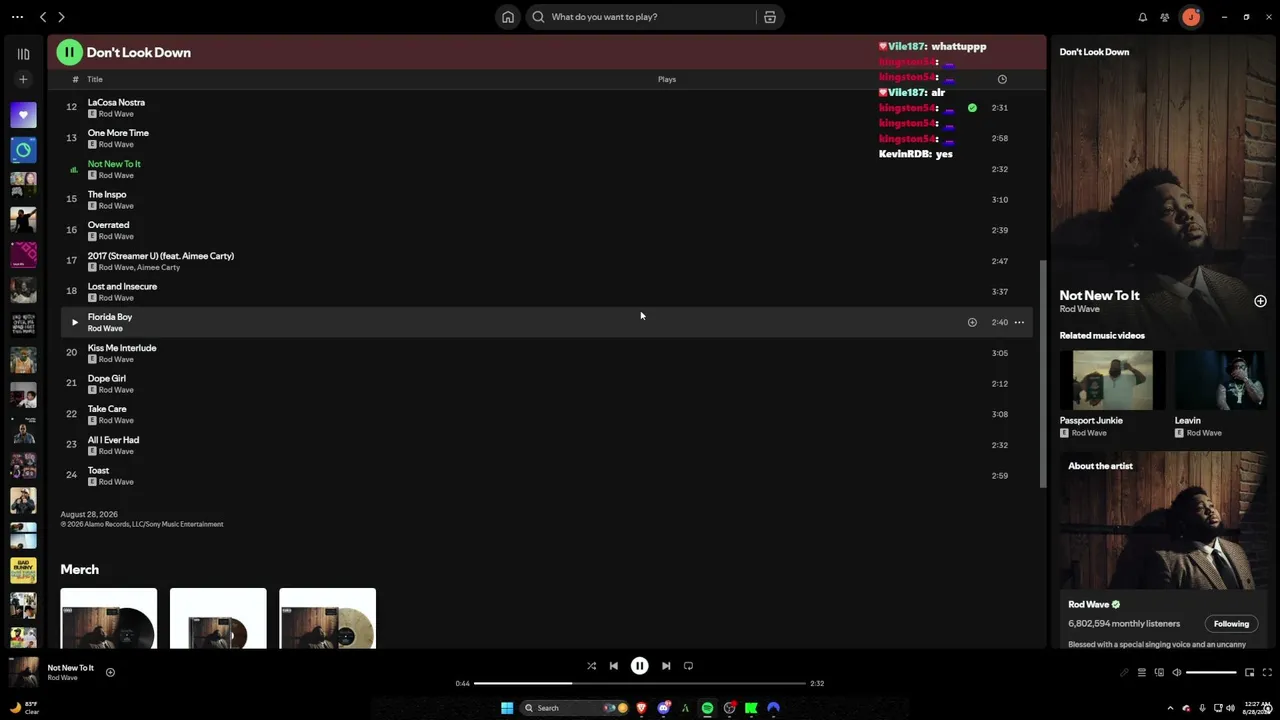Click the Title column header

pyautogui.click(x=95, y=79)
